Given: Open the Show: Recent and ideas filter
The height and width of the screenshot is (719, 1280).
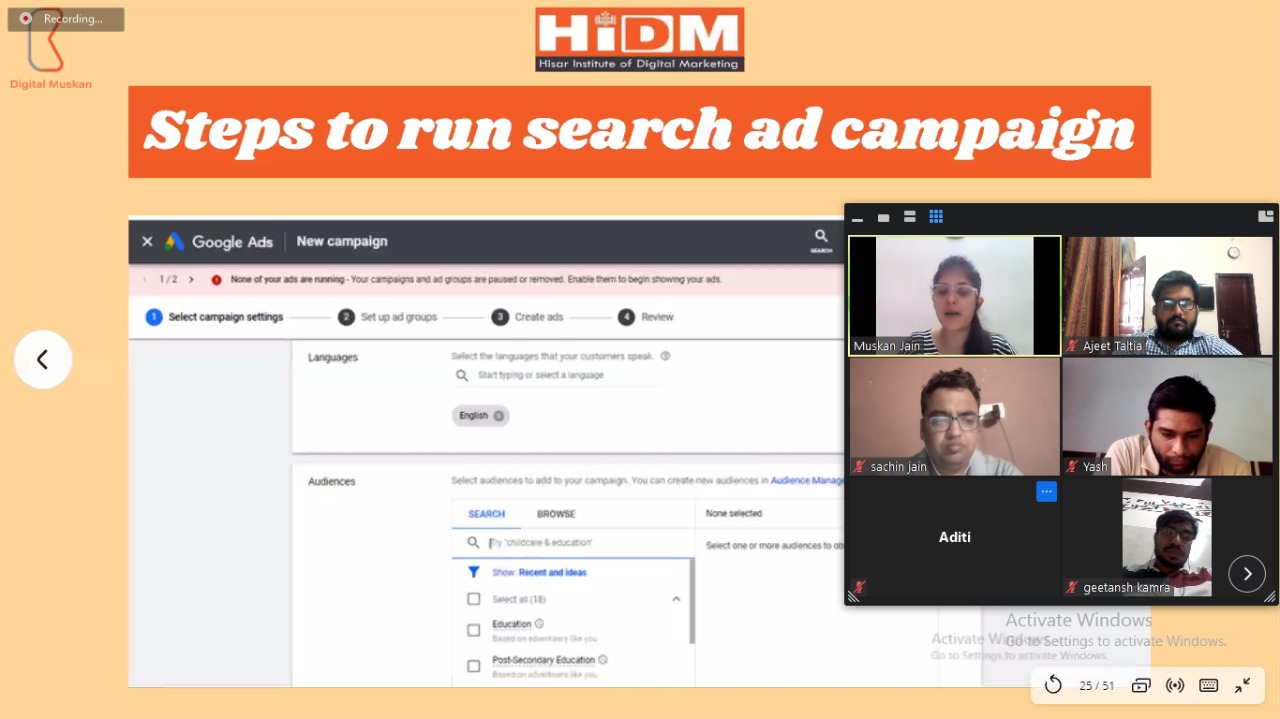Looking at the screenshot, I should click(x=539, y=573).
